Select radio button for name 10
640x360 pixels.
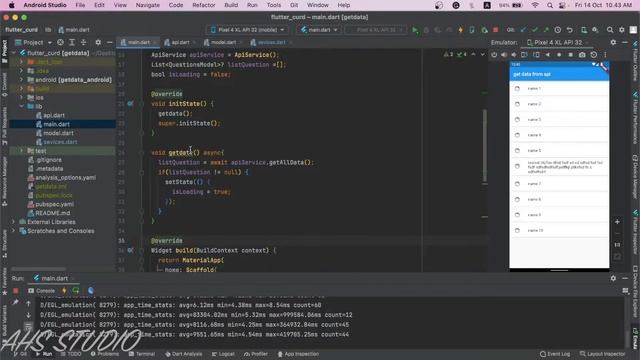point(517,231)
